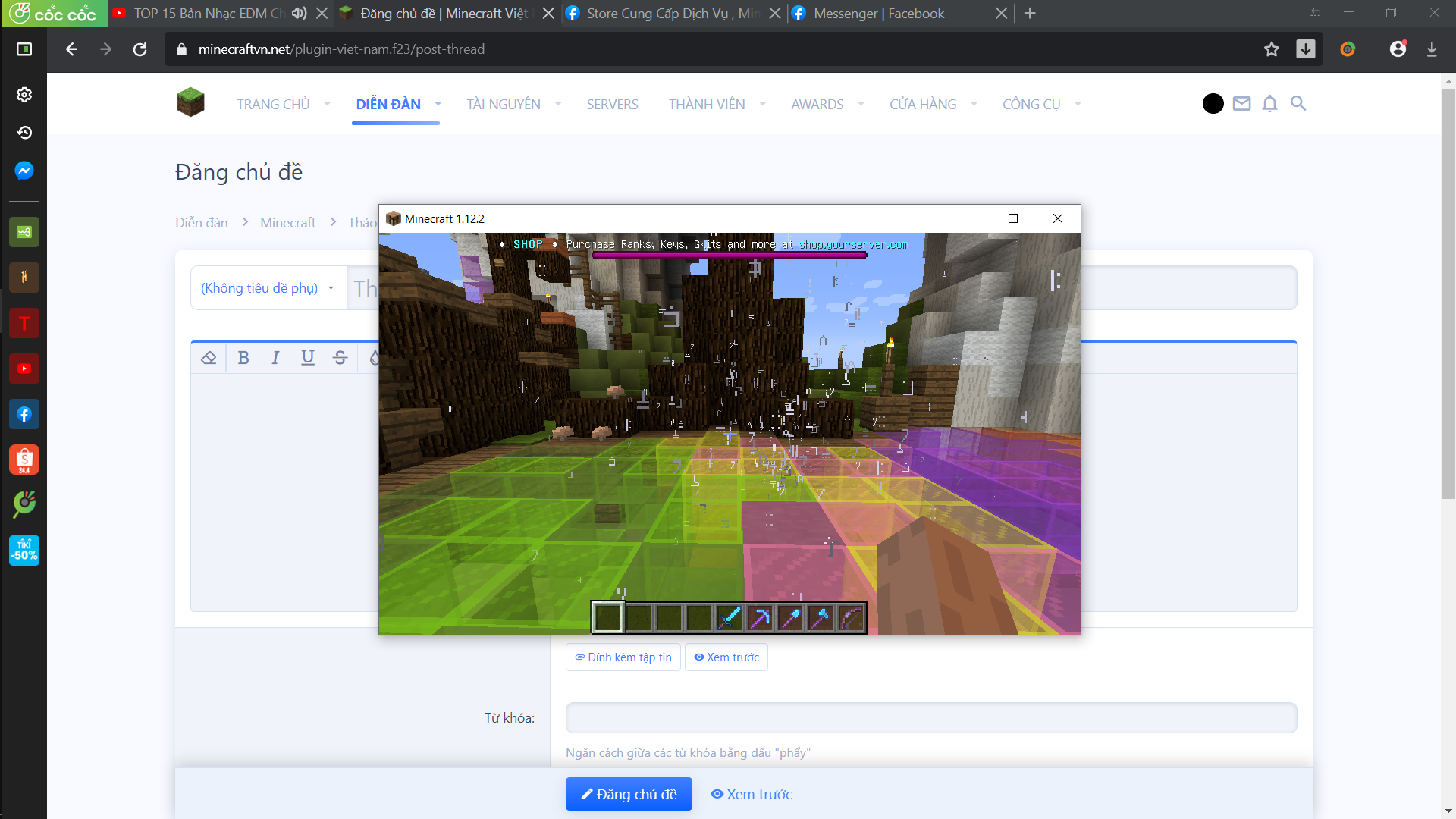Toggle italic formatting in editor
Image resolution: width=1456 pixels, height=819 pixels.
pyautogui.click(x=275, y=358)
